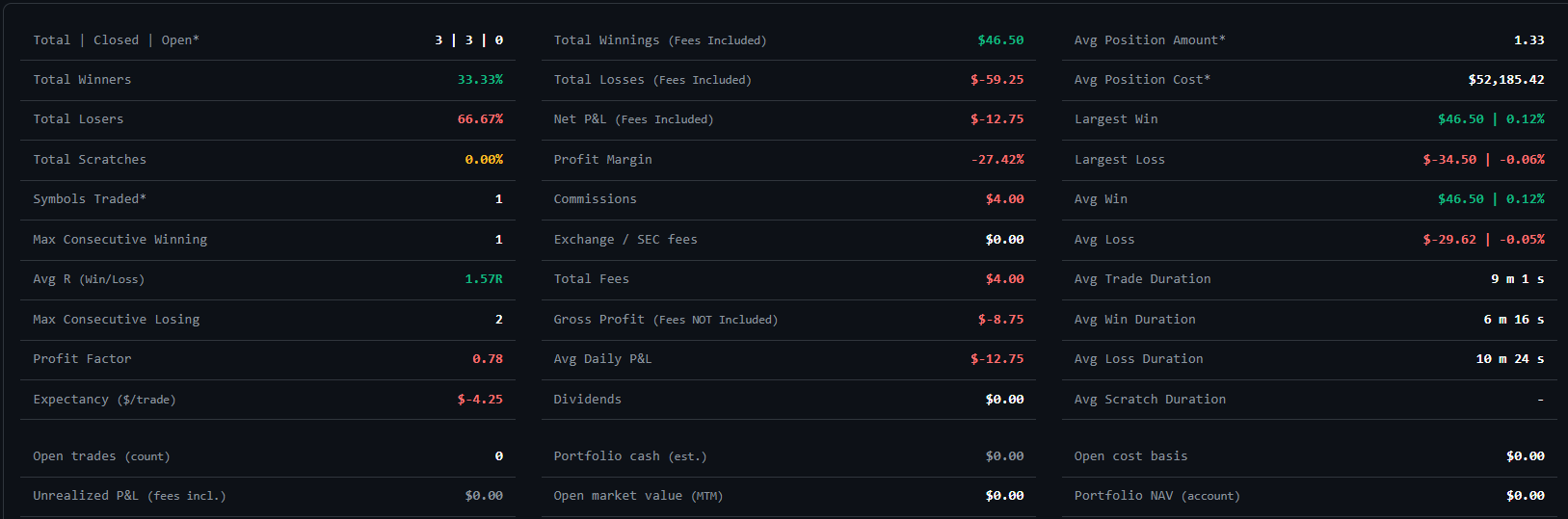Image resolution: width=1568 pixels, height=519 pixels.
Task: Select the Total Winnings (Fees Included) label
Action: [x=660, y=40]
